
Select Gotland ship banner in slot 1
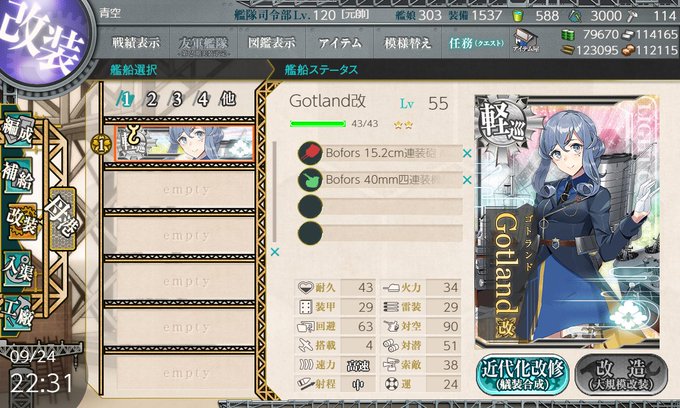click(184, 144)
